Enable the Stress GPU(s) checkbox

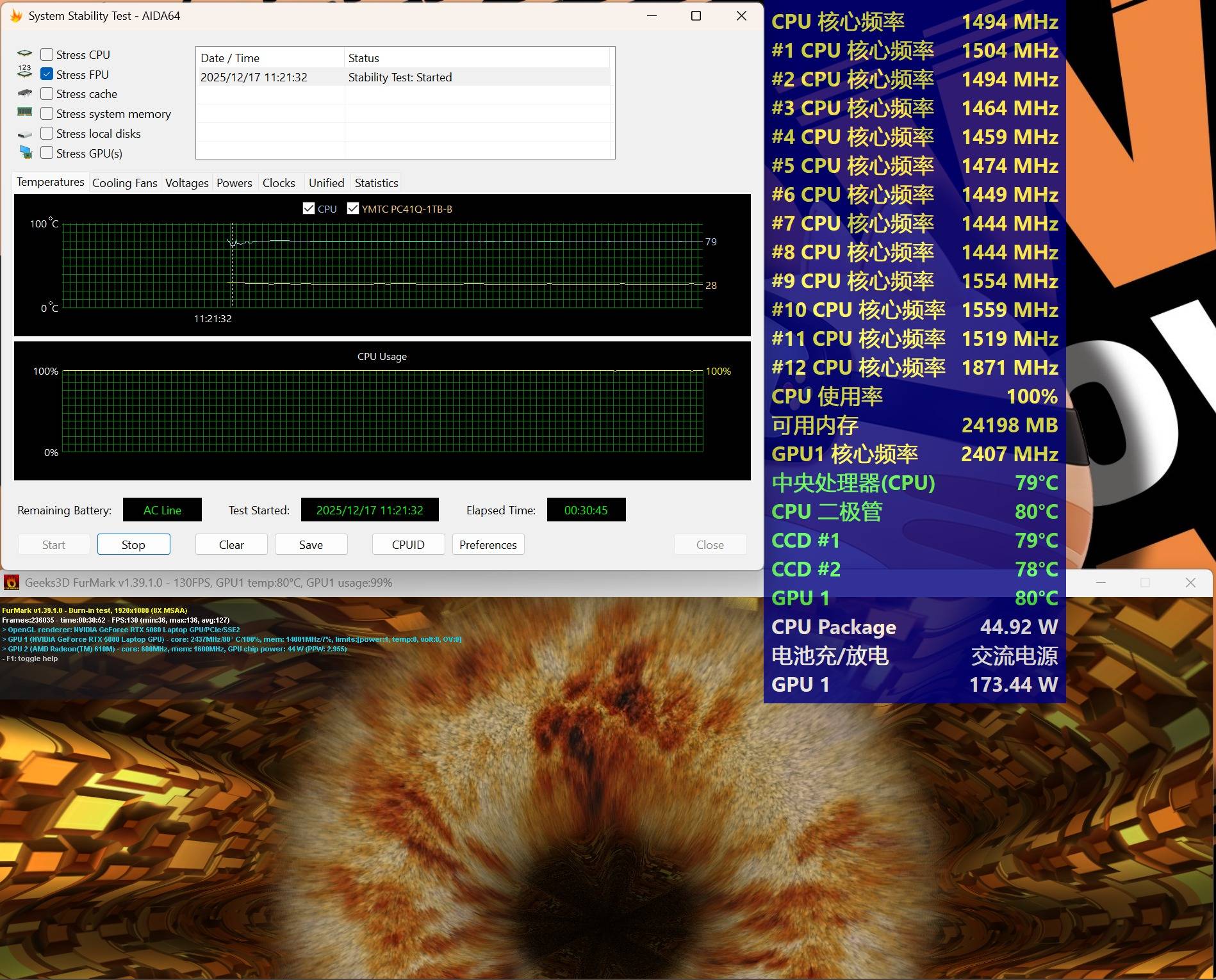click(47, 153)
